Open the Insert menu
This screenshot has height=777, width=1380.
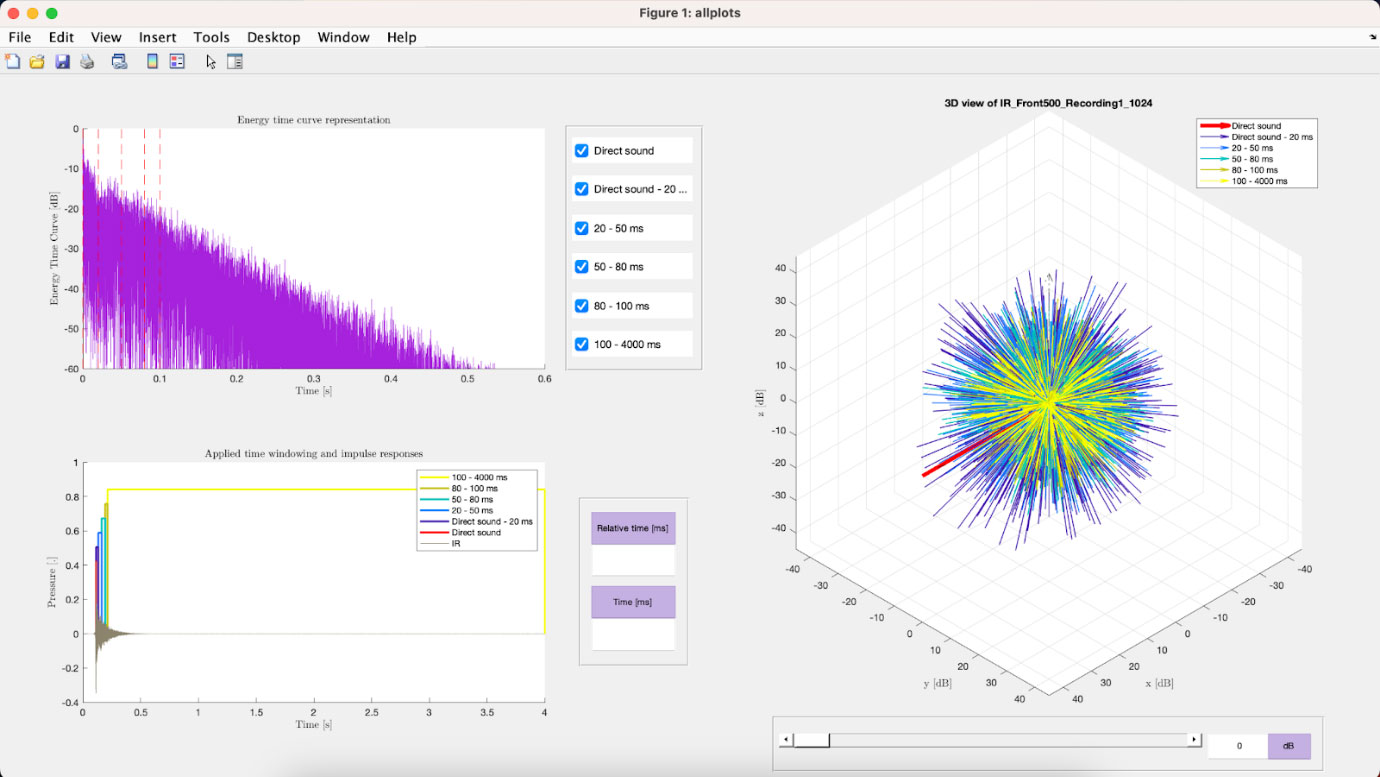pos(157,37)
